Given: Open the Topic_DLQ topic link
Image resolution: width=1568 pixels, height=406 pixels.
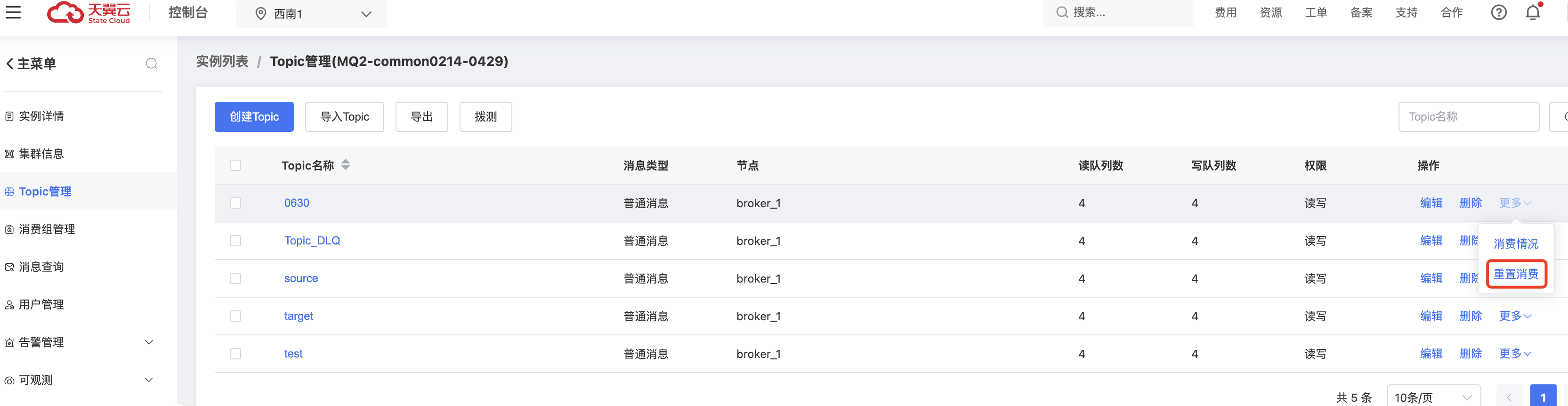Looking at the screenshot, I should click(312, 241).
